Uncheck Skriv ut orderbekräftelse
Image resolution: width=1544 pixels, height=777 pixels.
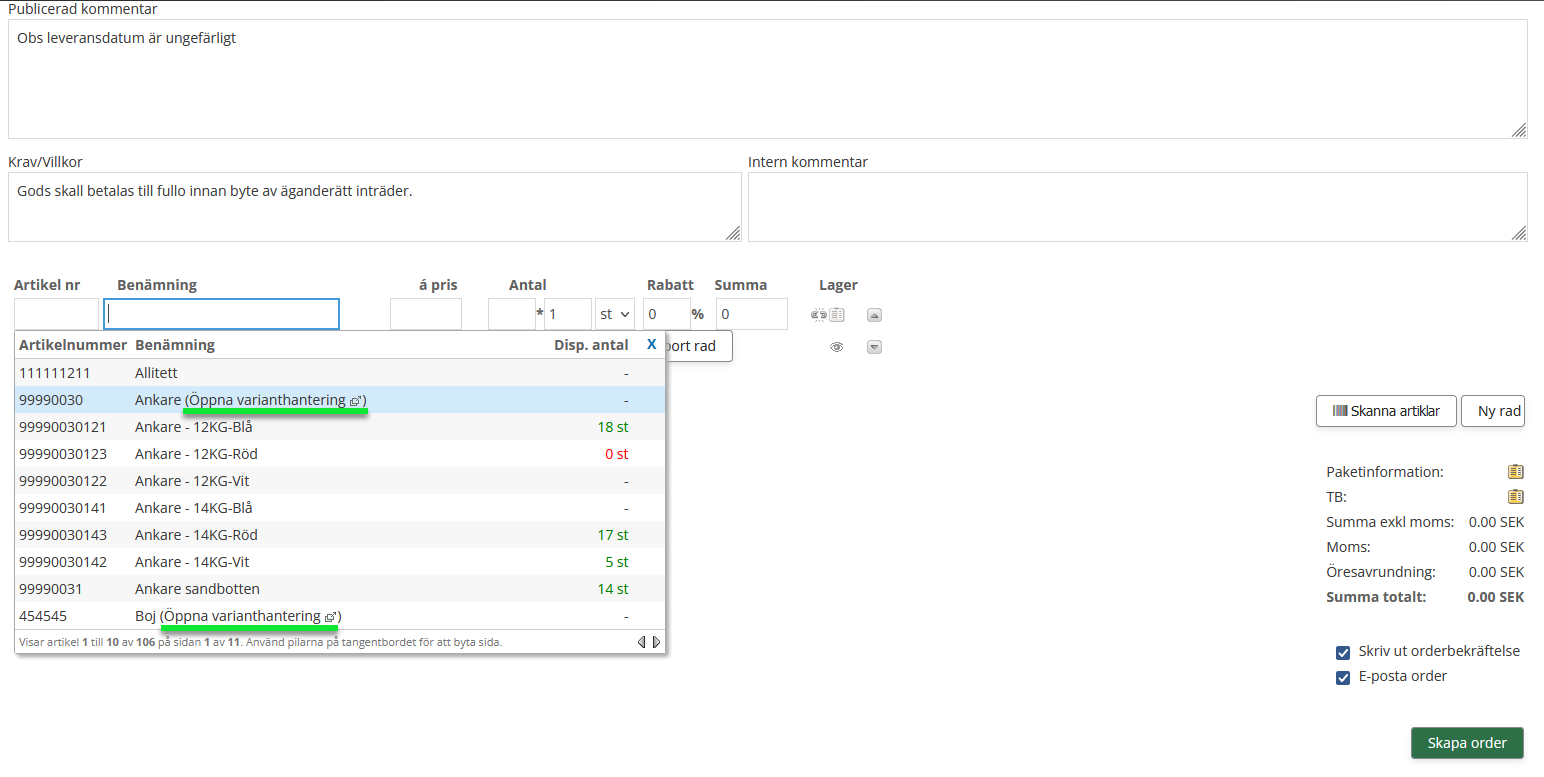1343,653
